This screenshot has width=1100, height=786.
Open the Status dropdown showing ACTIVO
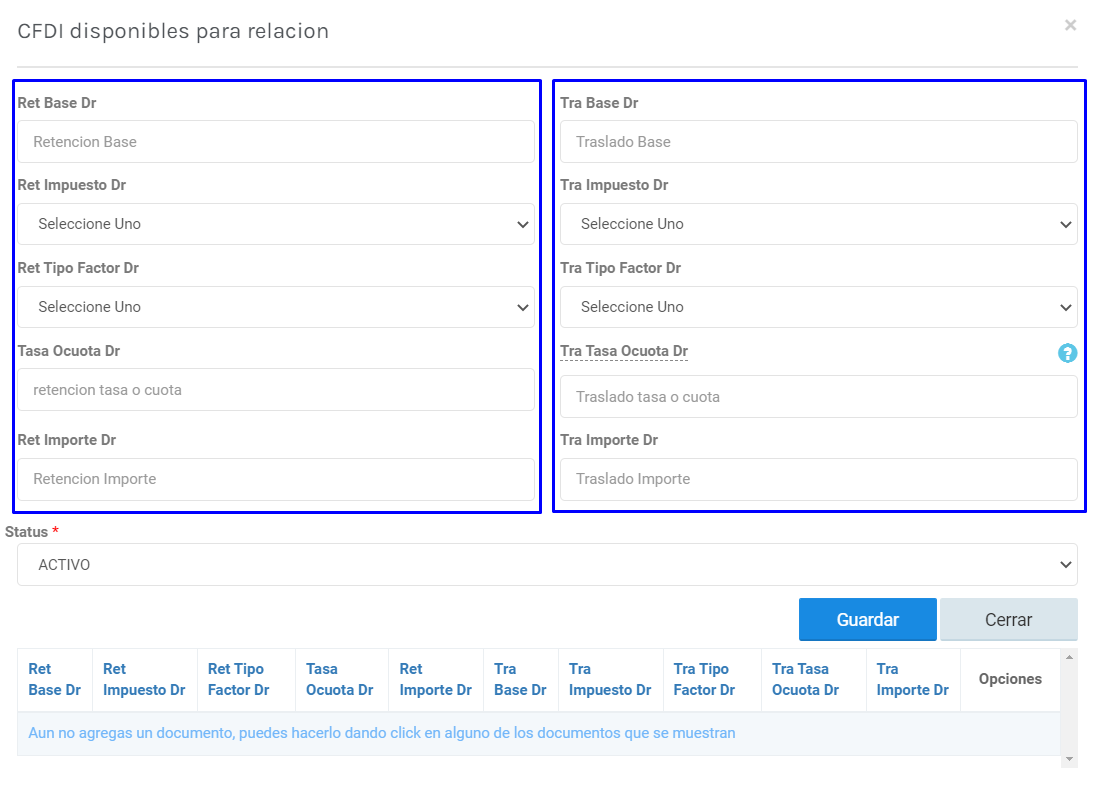click(x=547, y=565)
